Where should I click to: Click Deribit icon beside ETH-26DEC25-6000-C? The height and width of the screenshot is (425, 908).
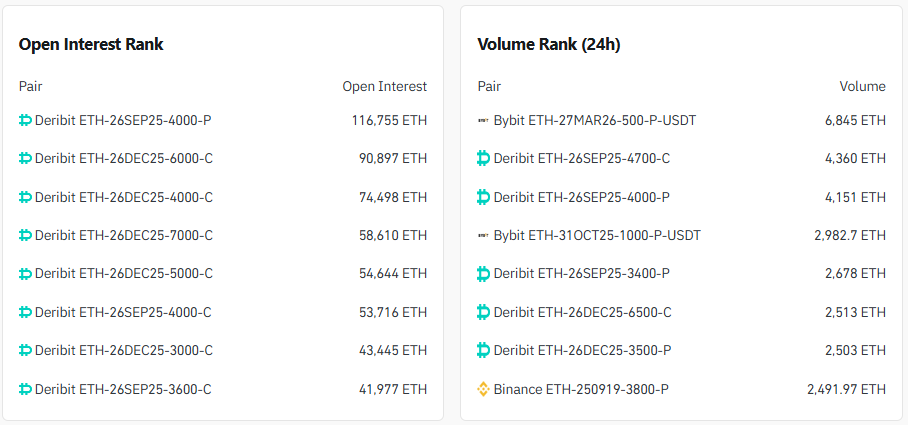point(25,158)
